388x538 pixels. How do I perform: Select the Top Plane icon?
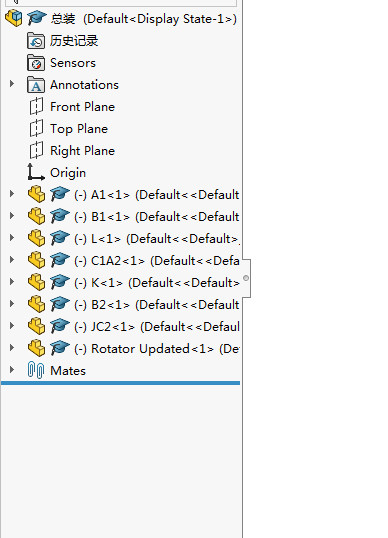(36, 128)
